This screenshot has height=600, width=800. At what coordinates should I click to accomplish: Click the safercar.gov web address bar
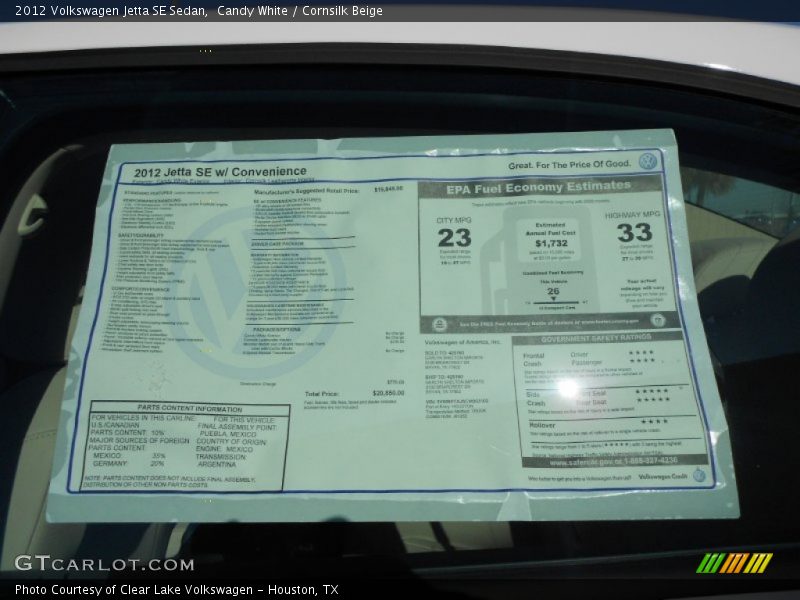(614, 461)
